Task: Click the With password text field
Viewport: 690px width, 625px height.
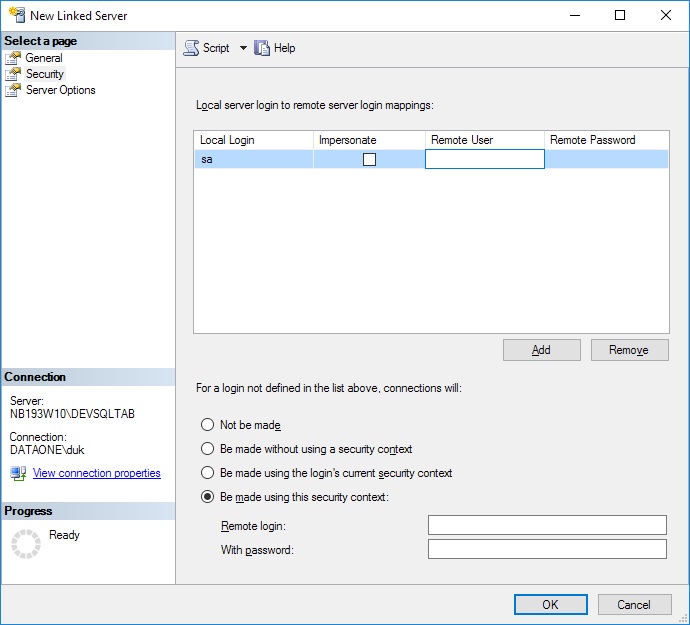Action: tap(547, 549)
